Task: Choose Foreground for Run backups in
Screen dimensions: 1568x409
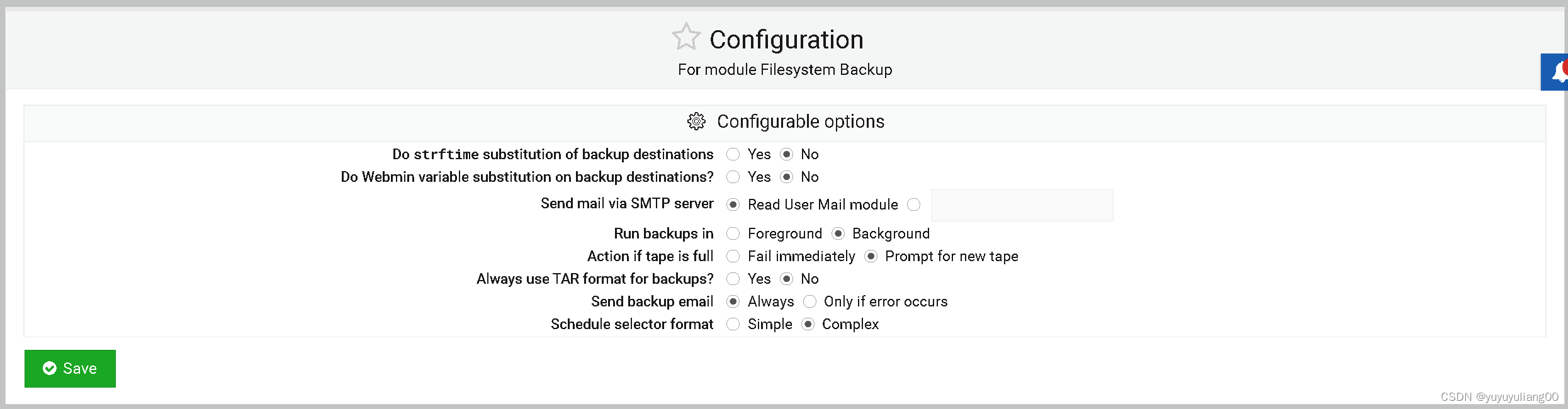Action: click(733, 233)
